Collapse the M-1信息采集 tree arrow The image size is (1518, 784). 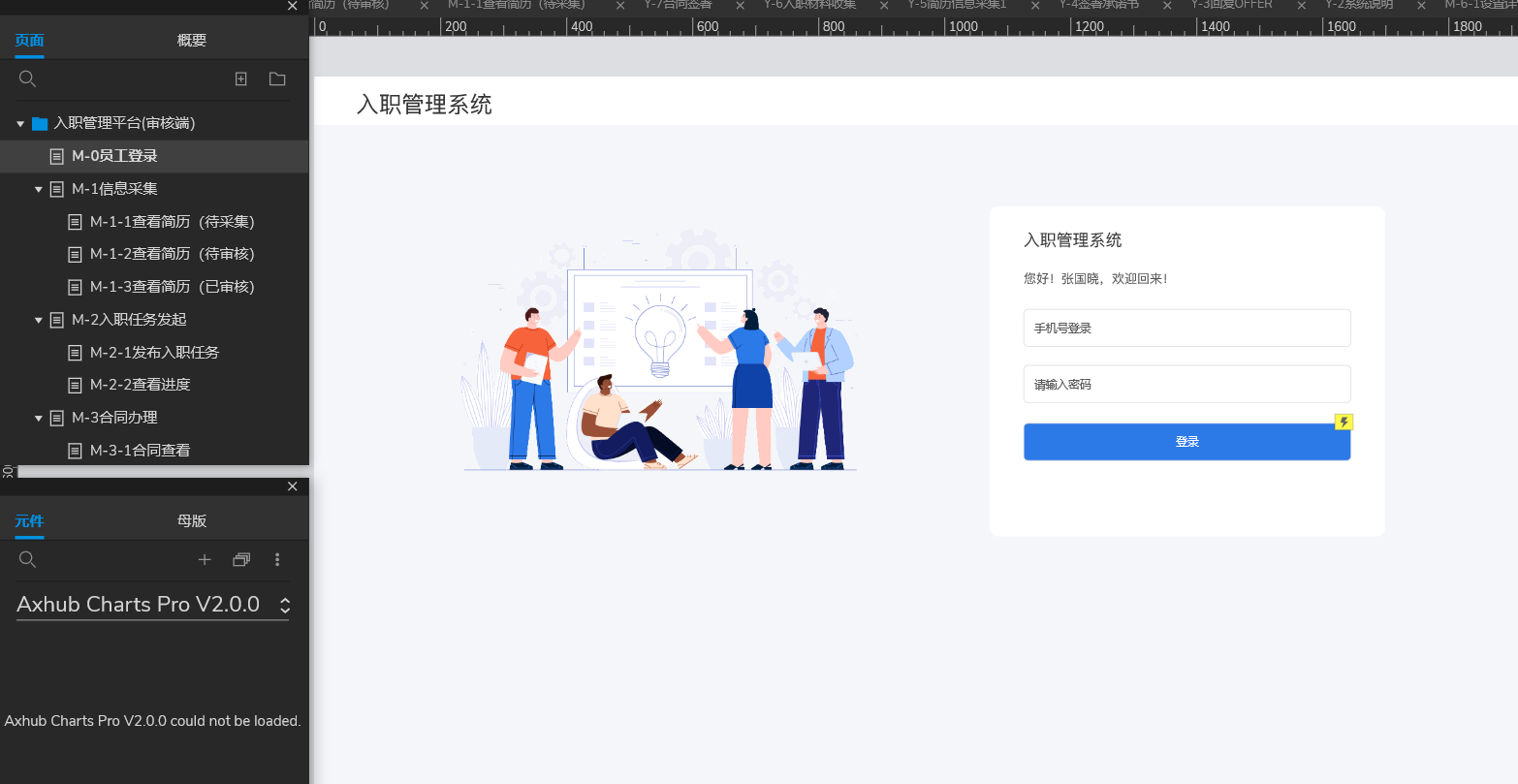point(39,189)
